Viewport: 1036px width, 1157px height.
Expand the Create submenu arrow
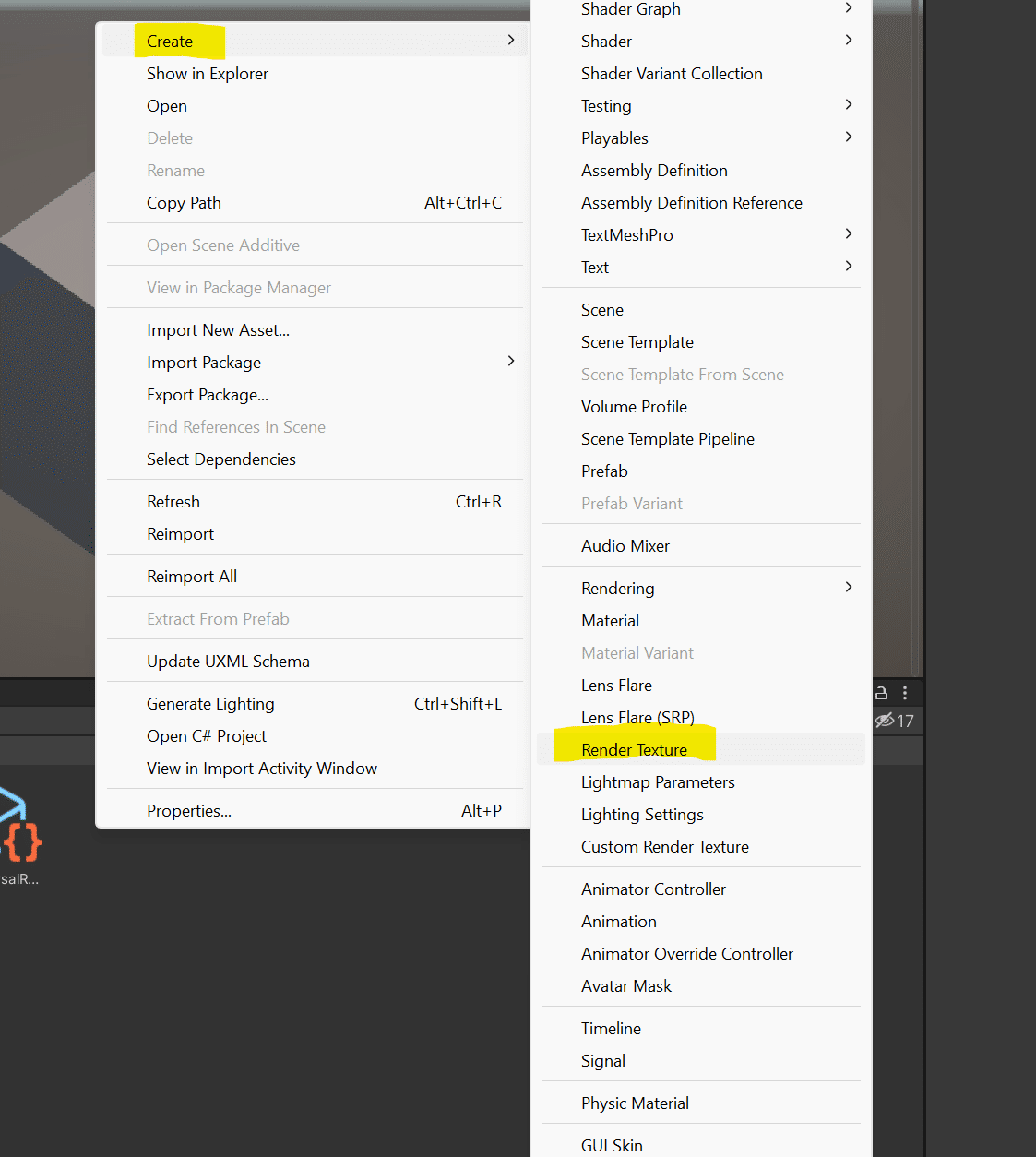[511, 40]
